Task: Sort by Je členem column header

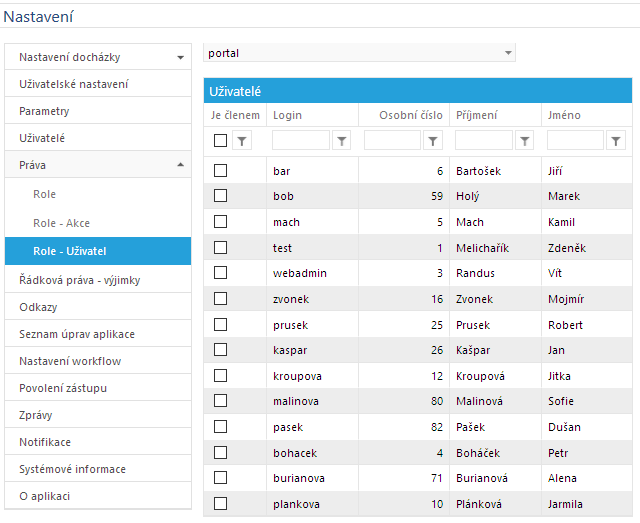Action: (x=235, y=115)
